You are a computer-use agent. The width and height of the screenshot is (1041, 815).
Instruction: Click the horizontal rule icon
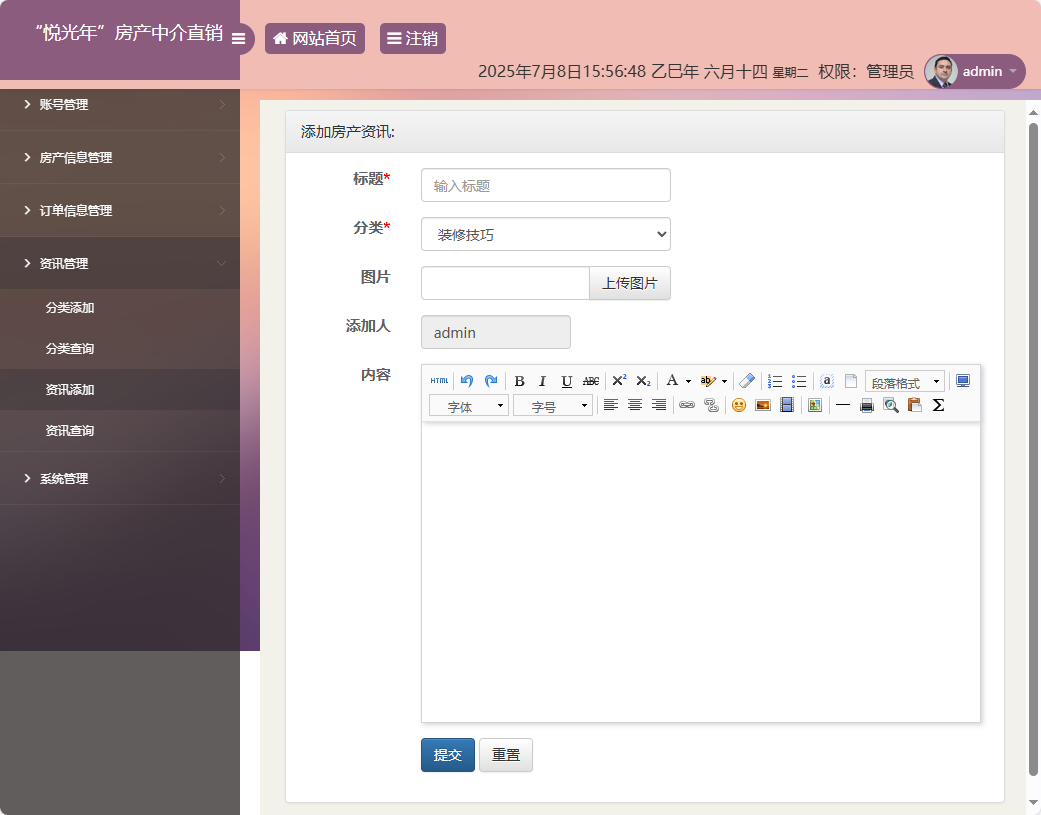[x=843, y=405]
